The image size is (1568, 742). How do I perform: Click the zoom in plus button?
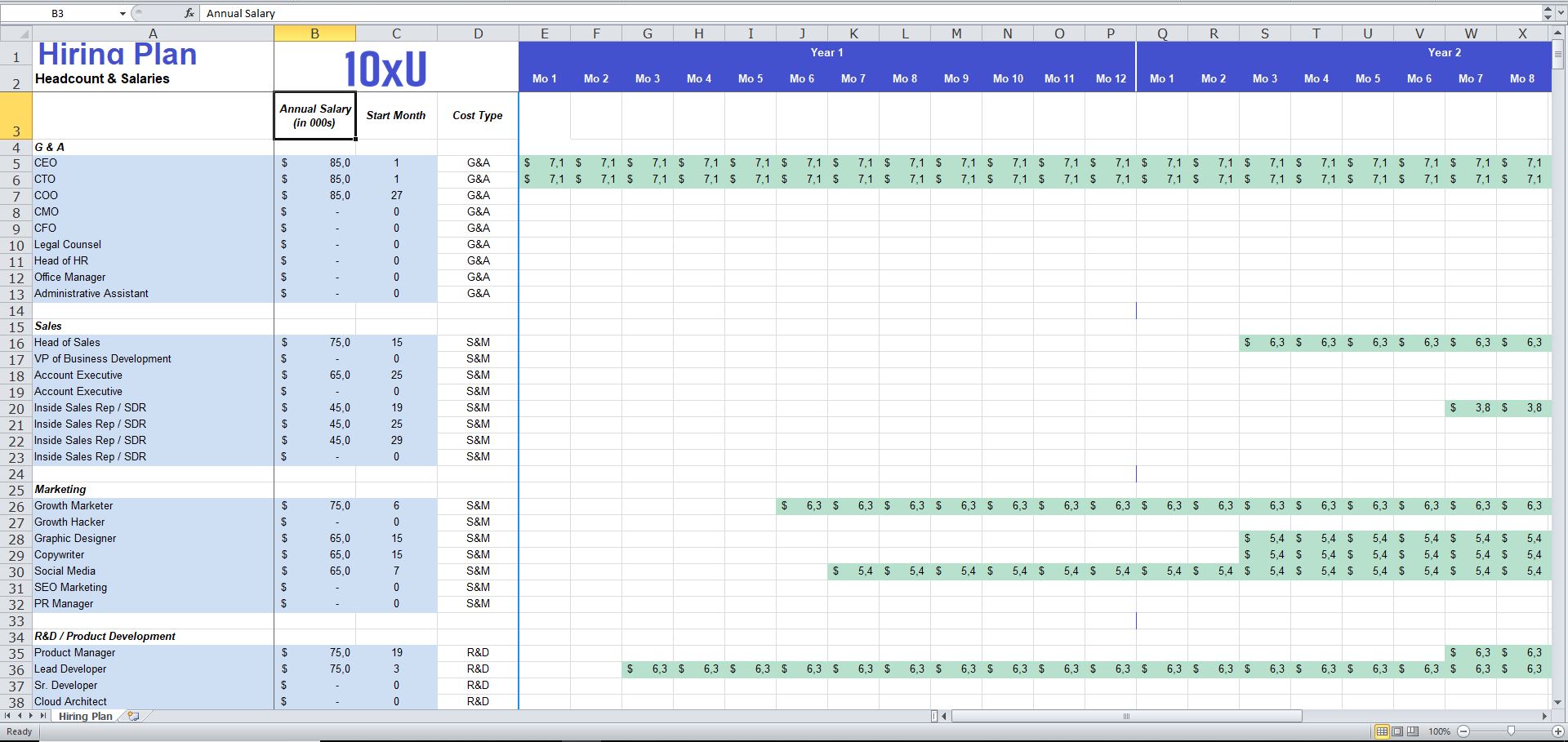pyautogui.click(x=1559, y=731)
